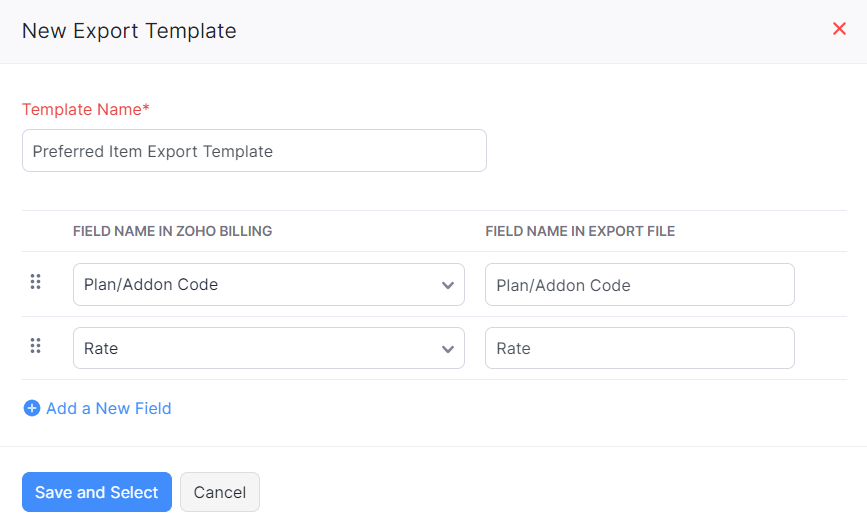
Task: Click the New Export Template title text
Action: pyautogui.click(x=129, y=31)
